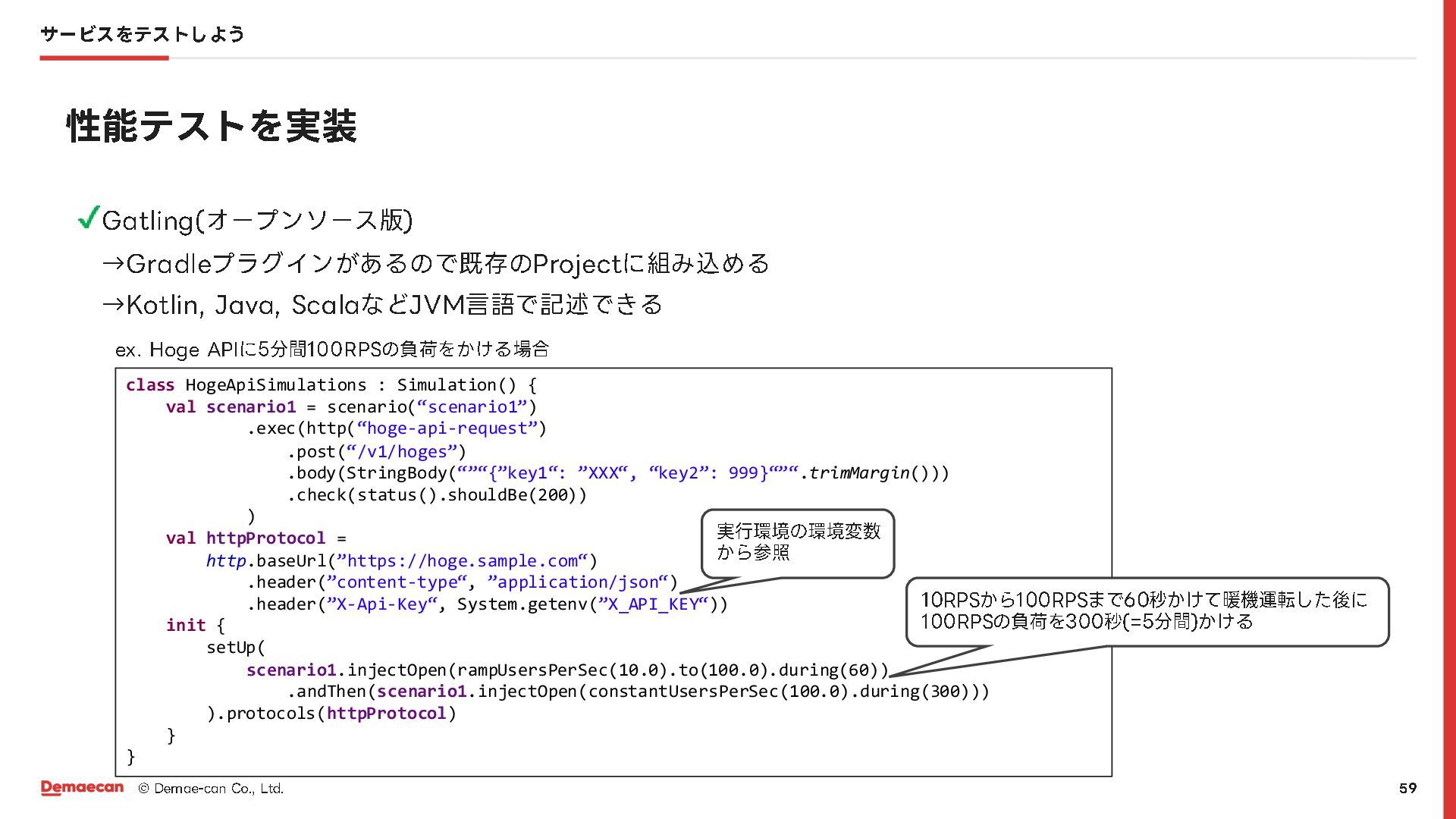Click the X_API_KEY getenv code line
Viewport: 1456px width, 819px height.
click(x=487, y=604)
